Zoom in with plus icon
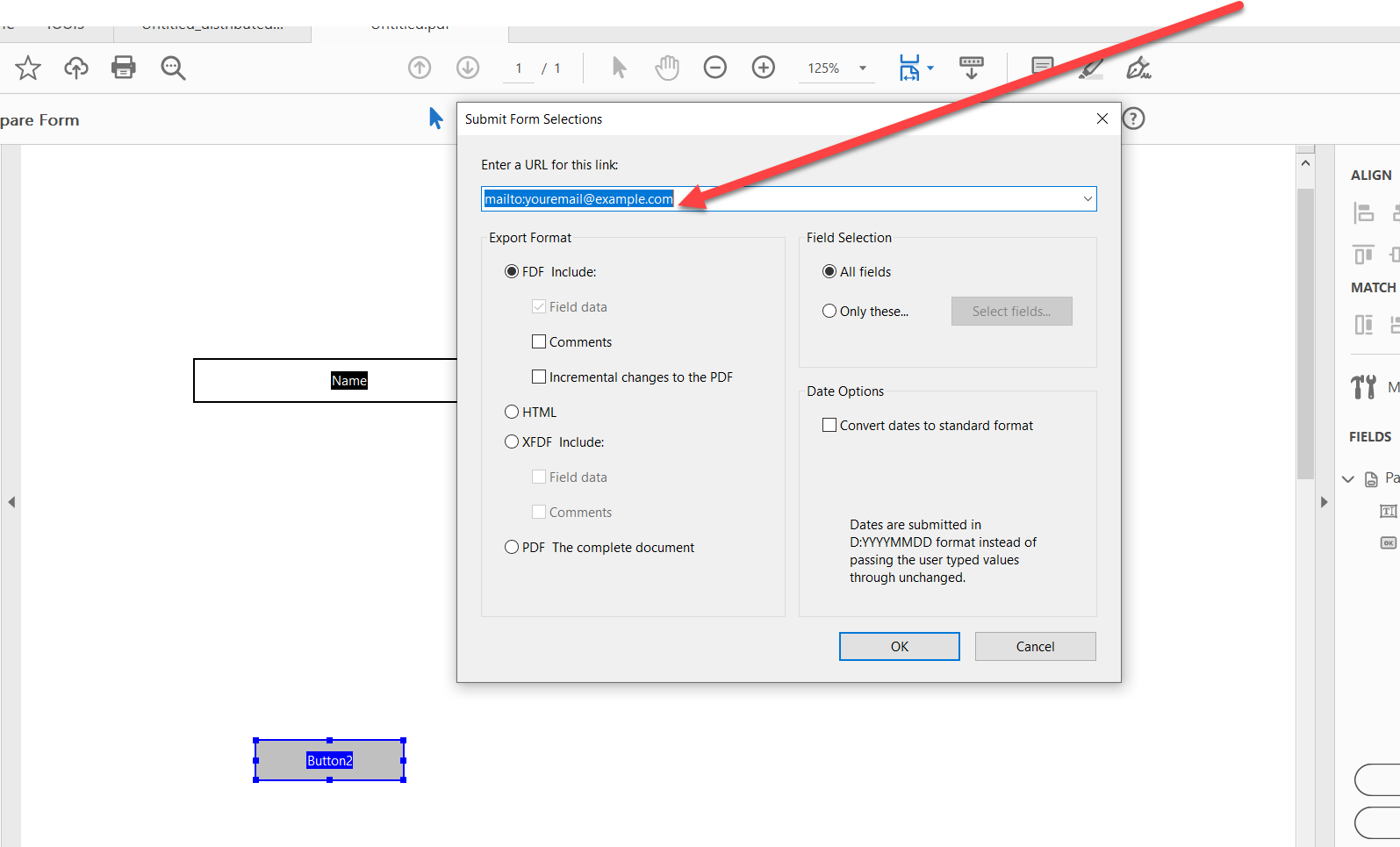This screenshot has width=1400, height=847. (764, 68)
